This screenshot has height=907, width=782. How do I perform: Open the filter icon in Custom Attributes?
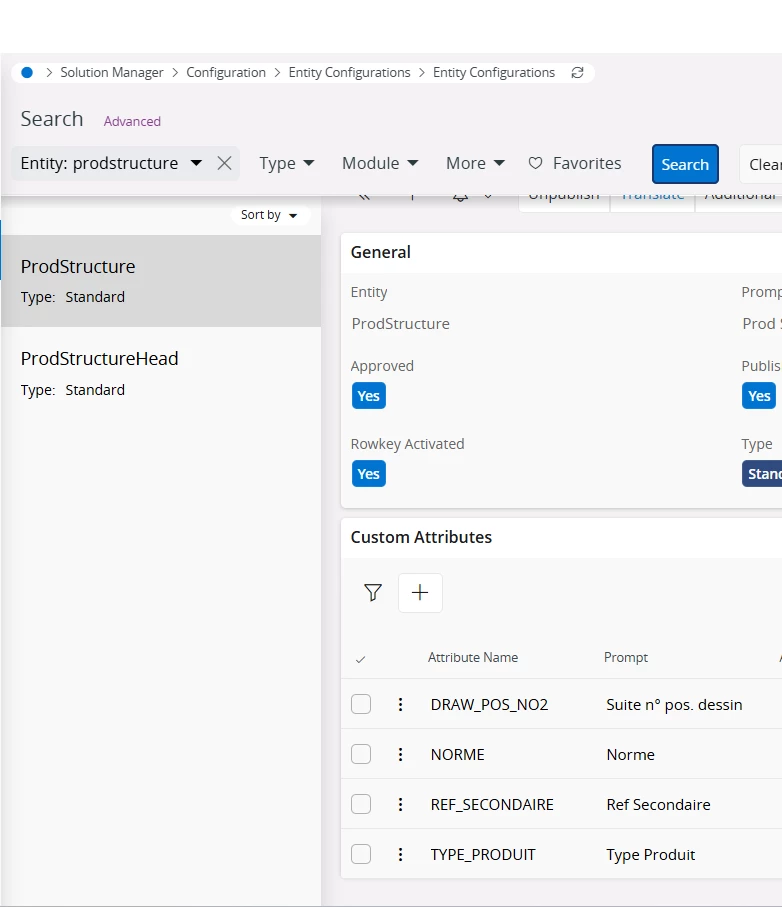coord(373,593)
